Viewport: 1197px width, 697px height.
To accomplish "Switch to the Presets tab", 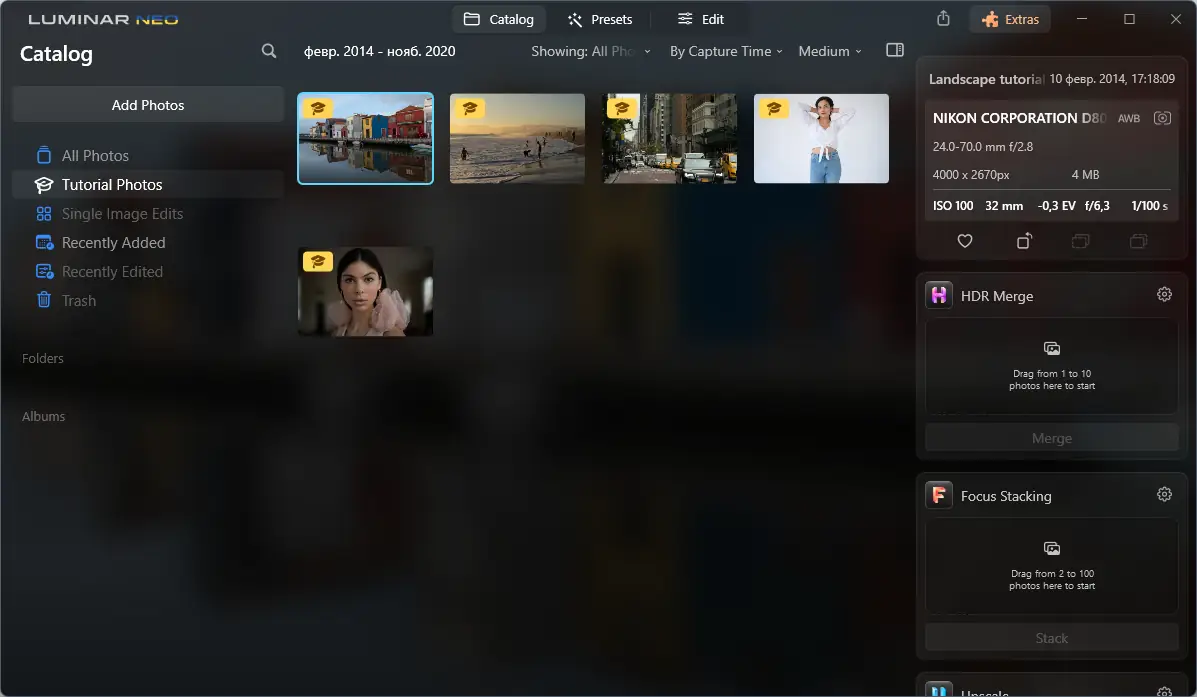I will point(600,19).
